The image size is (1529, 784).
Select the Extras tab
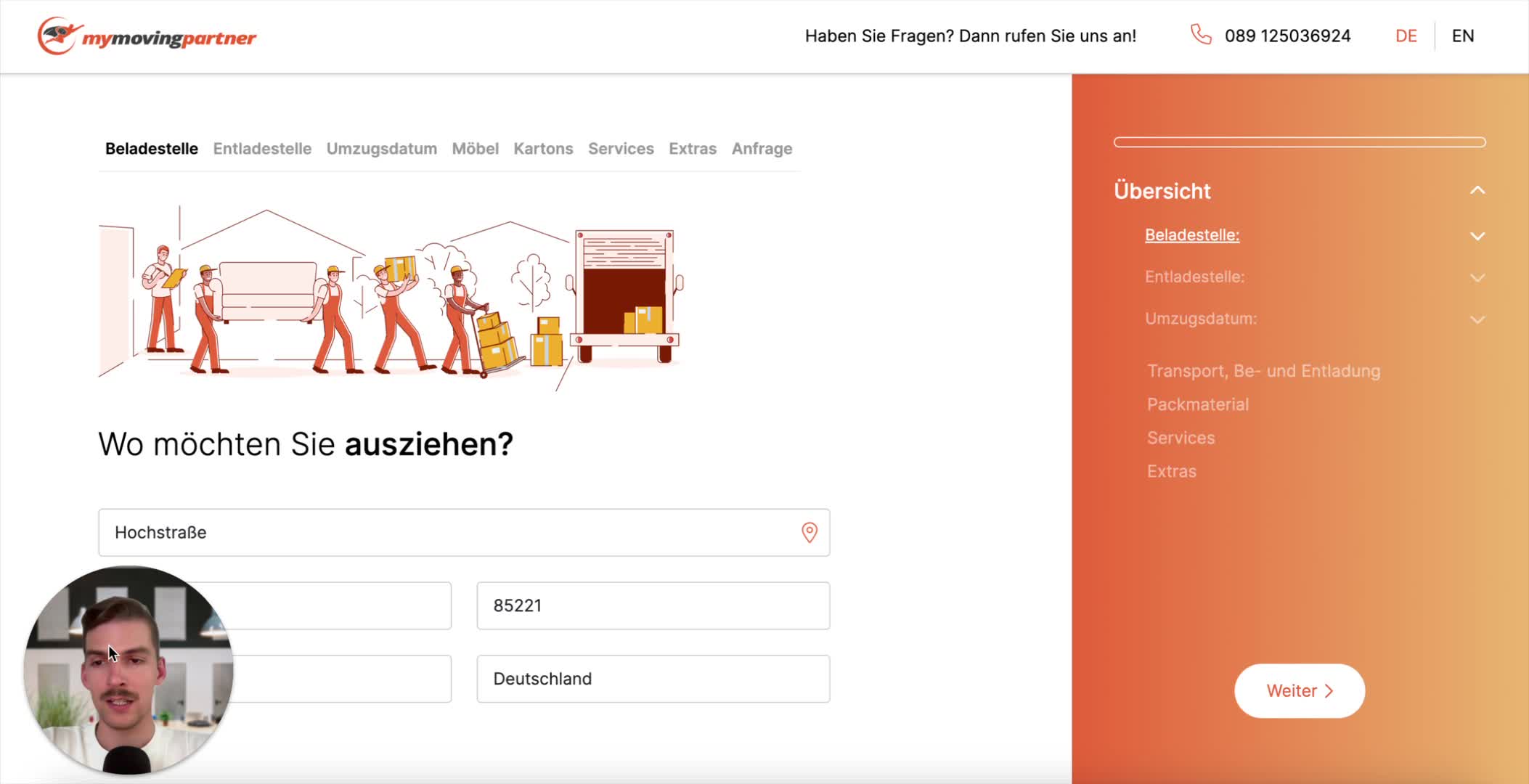(693, 149)
